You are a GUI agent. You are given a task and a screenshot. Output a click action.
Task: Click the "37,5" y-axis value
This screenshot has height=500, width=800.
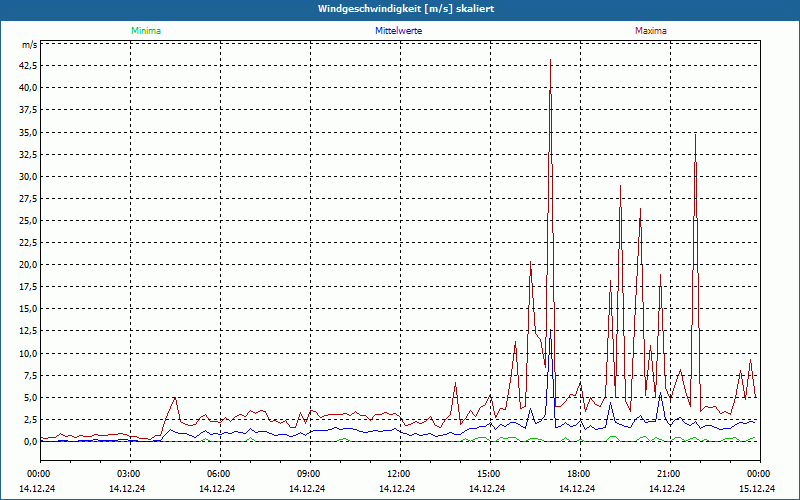(28, 110)
